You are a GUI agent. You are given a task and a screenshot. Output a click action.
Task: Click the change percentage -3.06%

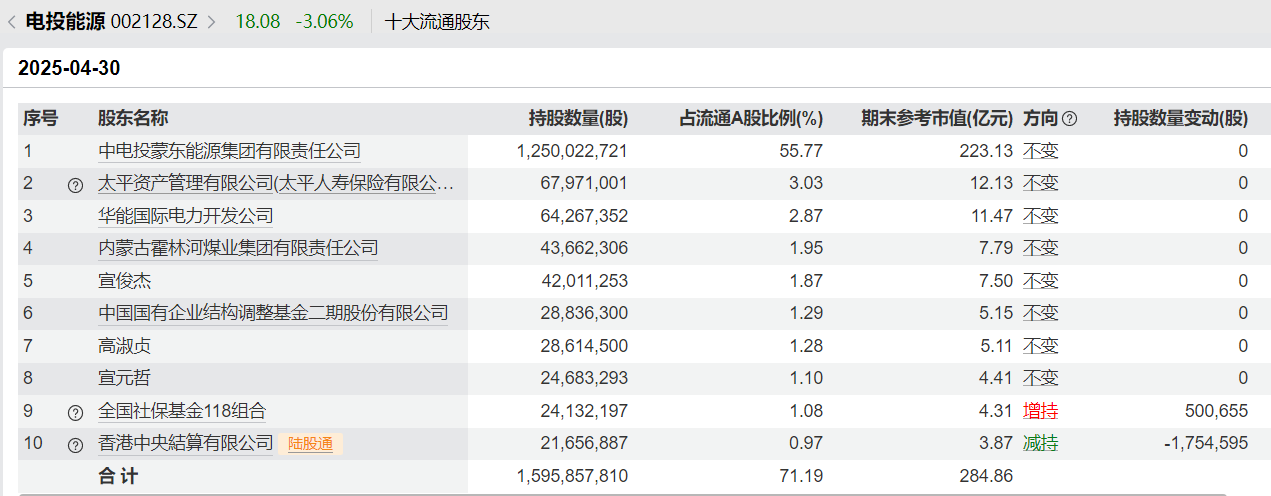pyautogui.click(x=324, y=21)
